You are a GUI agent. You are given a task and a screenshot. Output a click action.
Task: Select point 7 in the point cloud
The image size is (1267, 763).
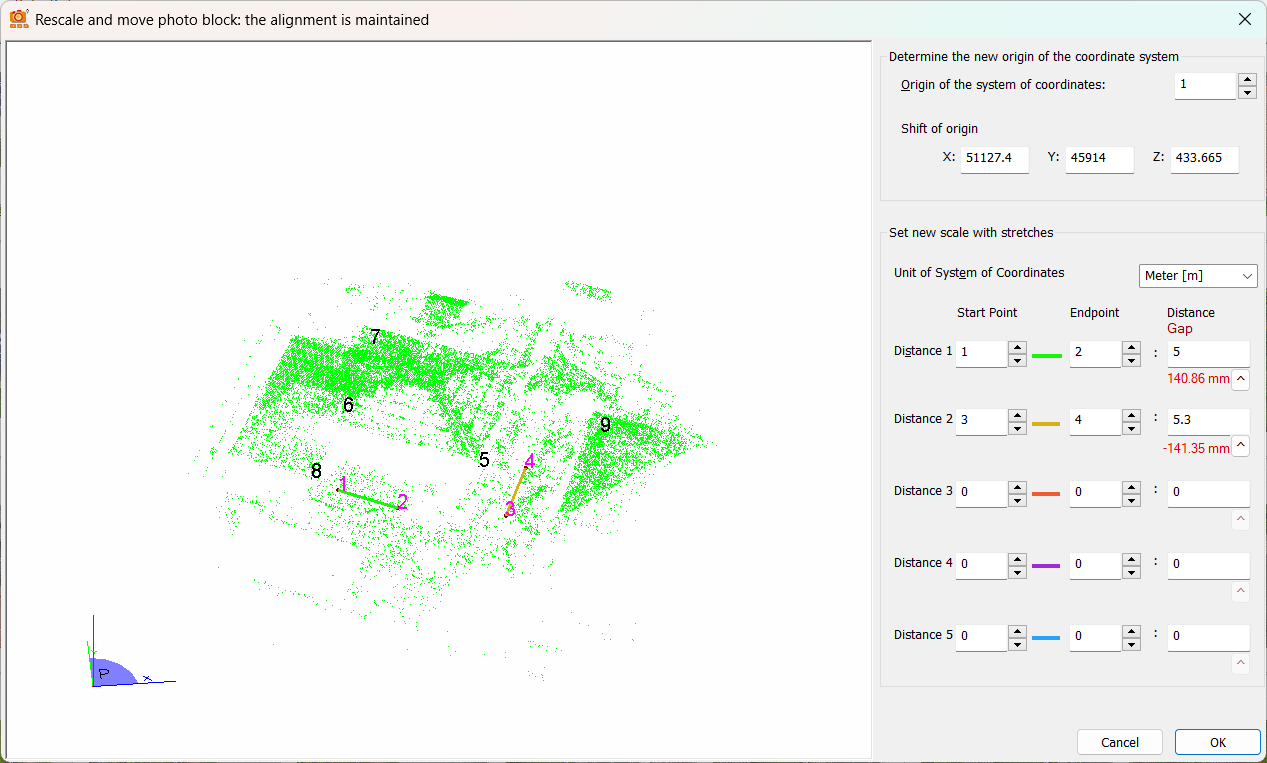[x=375, y=337]
